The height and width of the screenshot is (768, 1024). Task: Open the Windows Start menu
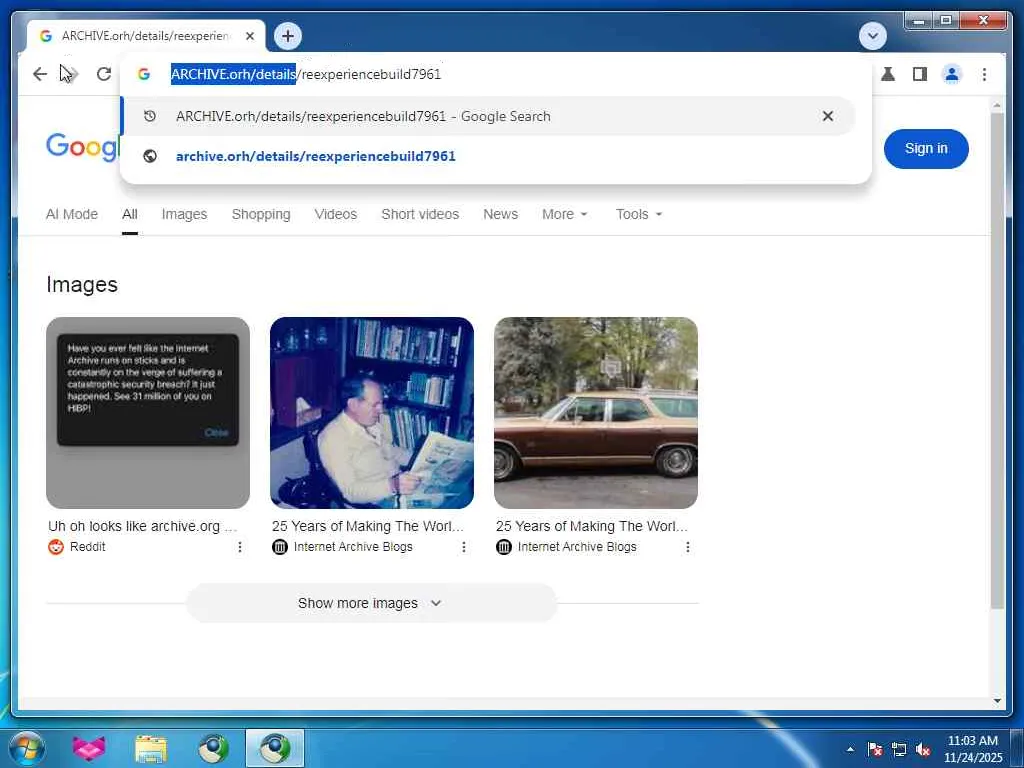pos(26,748)
